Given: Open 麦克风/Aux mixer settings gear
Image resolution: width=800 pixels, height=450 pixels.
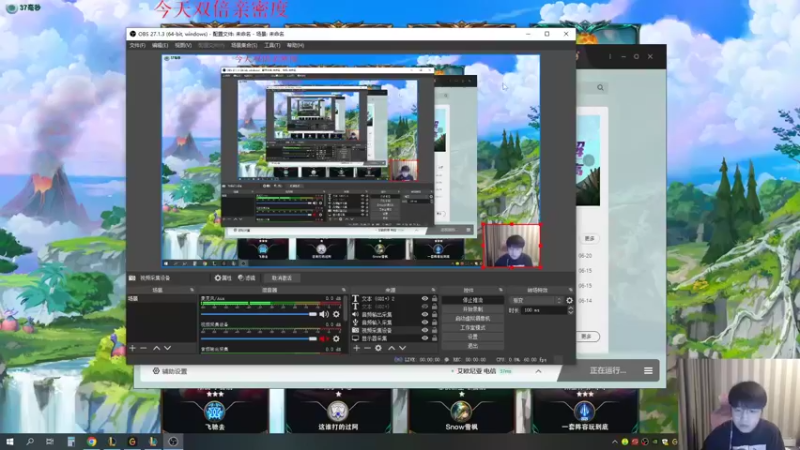Looking at the screenshot, I should pos(336,314).
